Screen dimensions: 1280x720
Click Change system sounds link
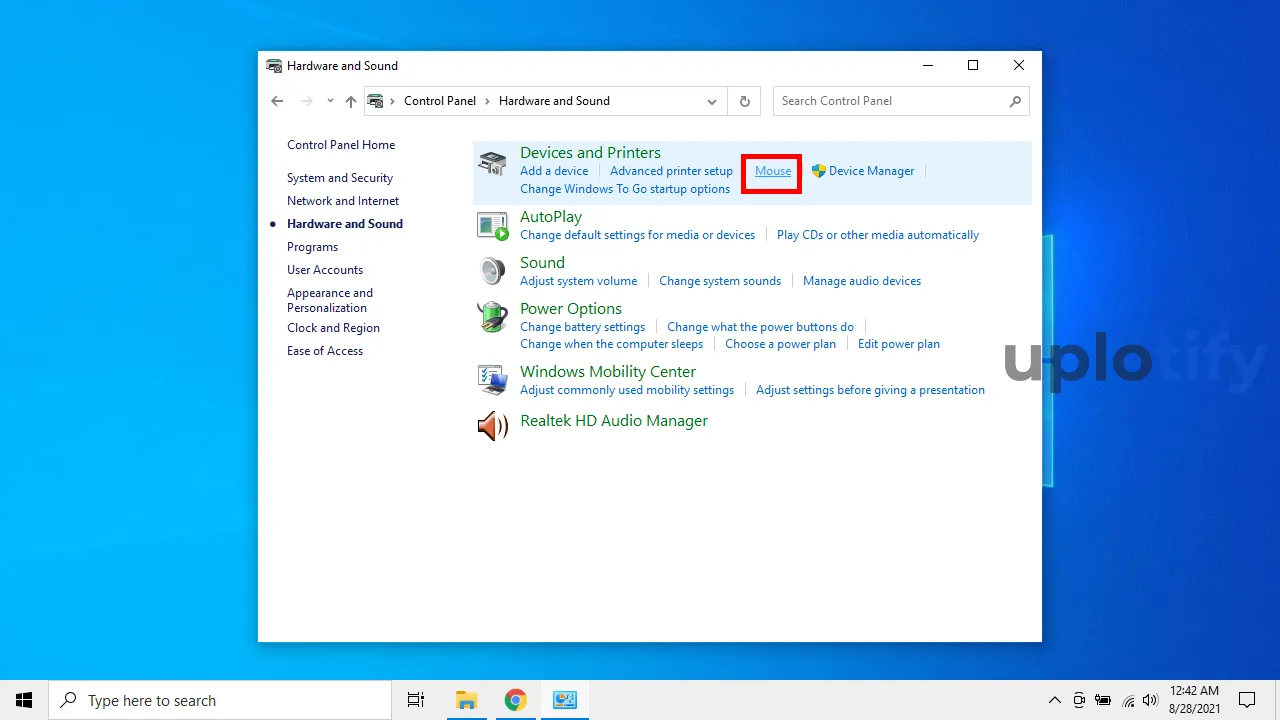720,281
